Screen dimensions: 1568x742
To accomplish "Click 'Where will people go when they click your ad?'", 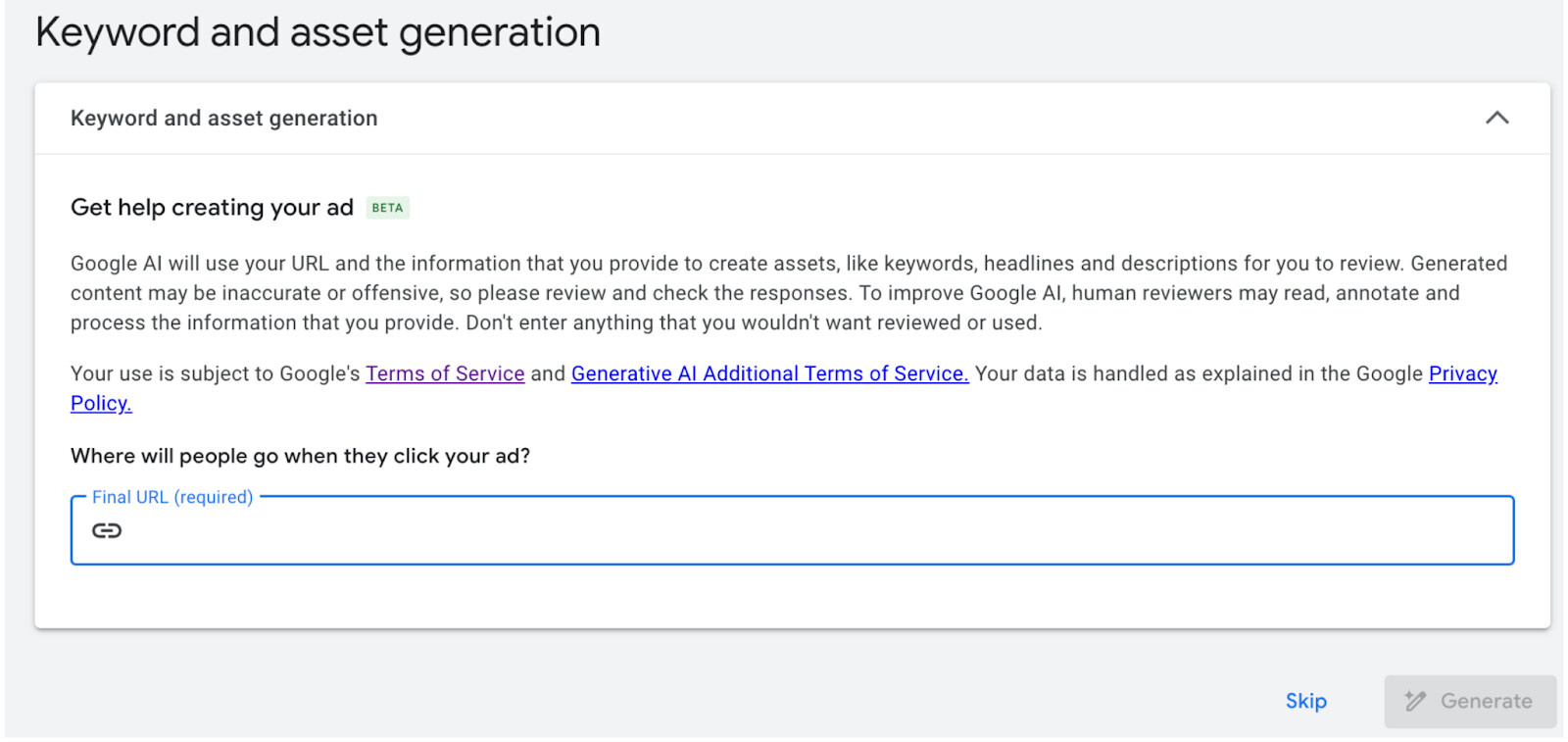I will click(x=300, y=456).
